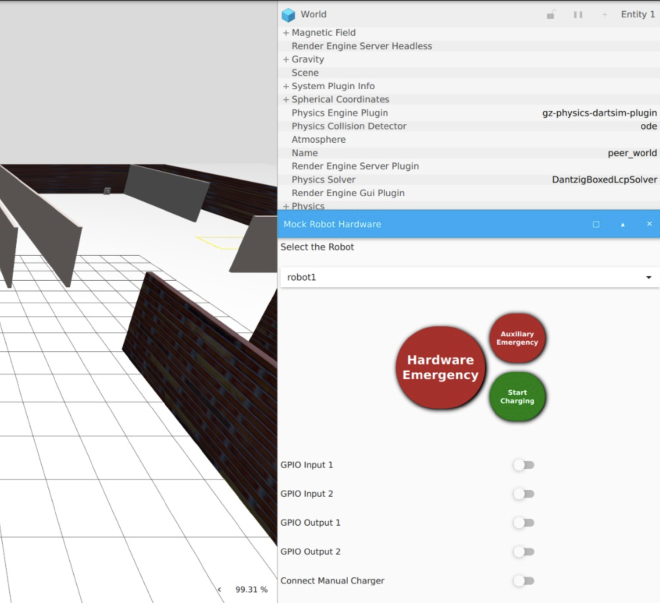Toggle the component inspector lock icon
Screen dimensions: 660x603
pos(551,15)
